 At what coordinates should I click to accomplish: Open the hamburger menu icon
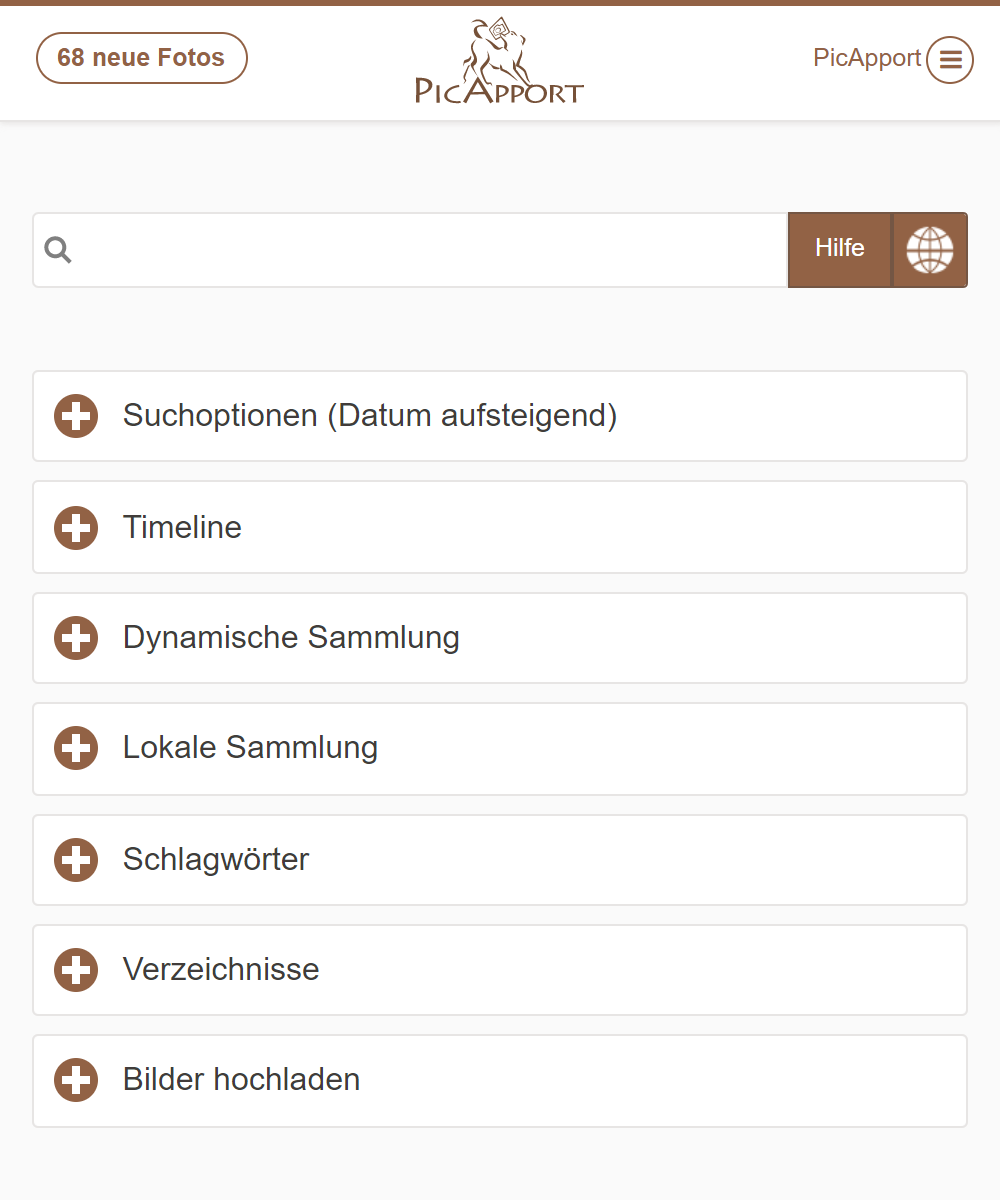point(949,60)
